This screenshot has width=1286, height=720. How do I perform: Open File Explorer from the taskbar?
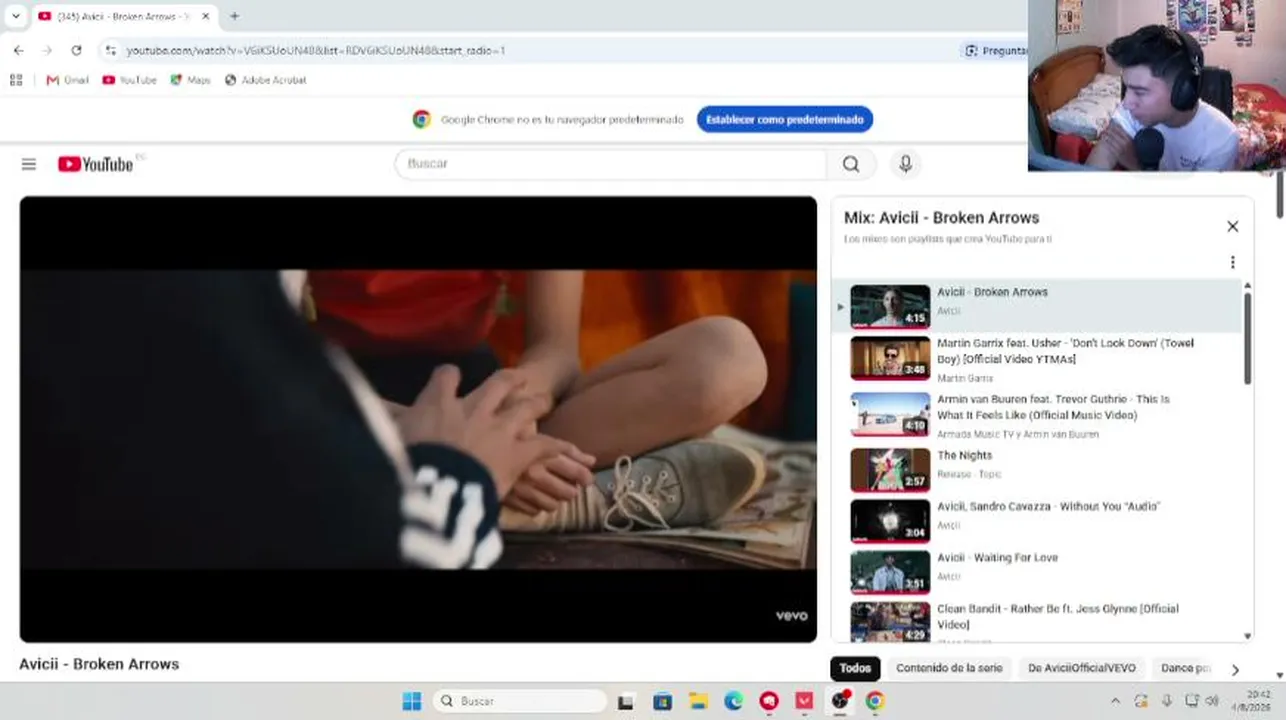pos(698,701)
